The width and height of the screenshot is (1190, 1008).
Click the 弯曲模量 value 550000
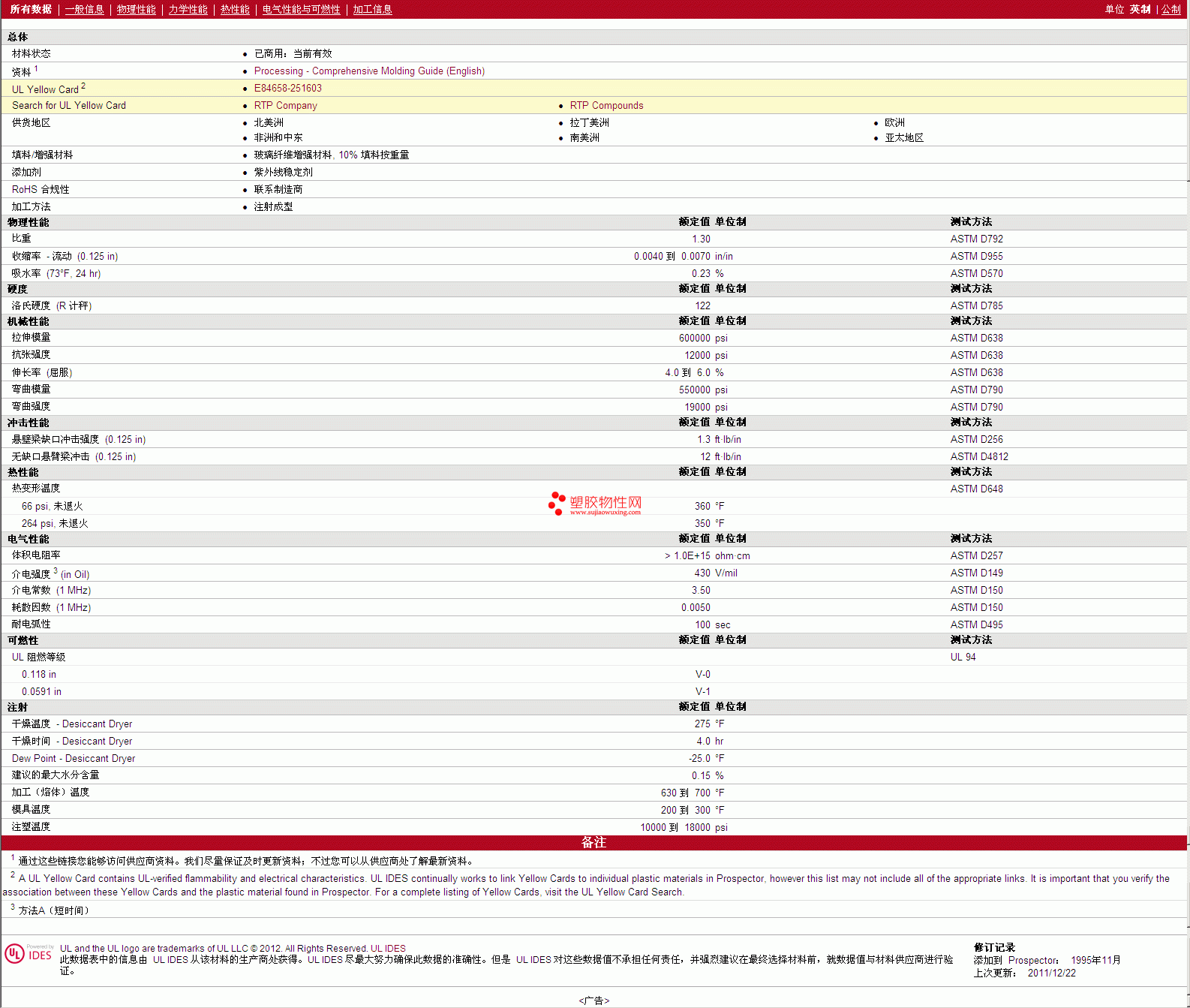694,390
